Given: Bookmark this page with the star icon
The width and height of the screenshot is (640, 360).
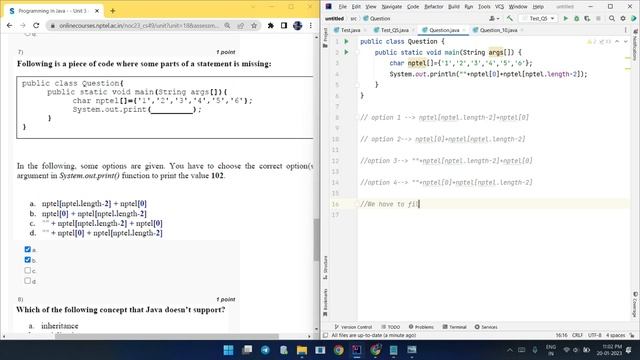Looking at the screenshot, I should coord(254,25).
